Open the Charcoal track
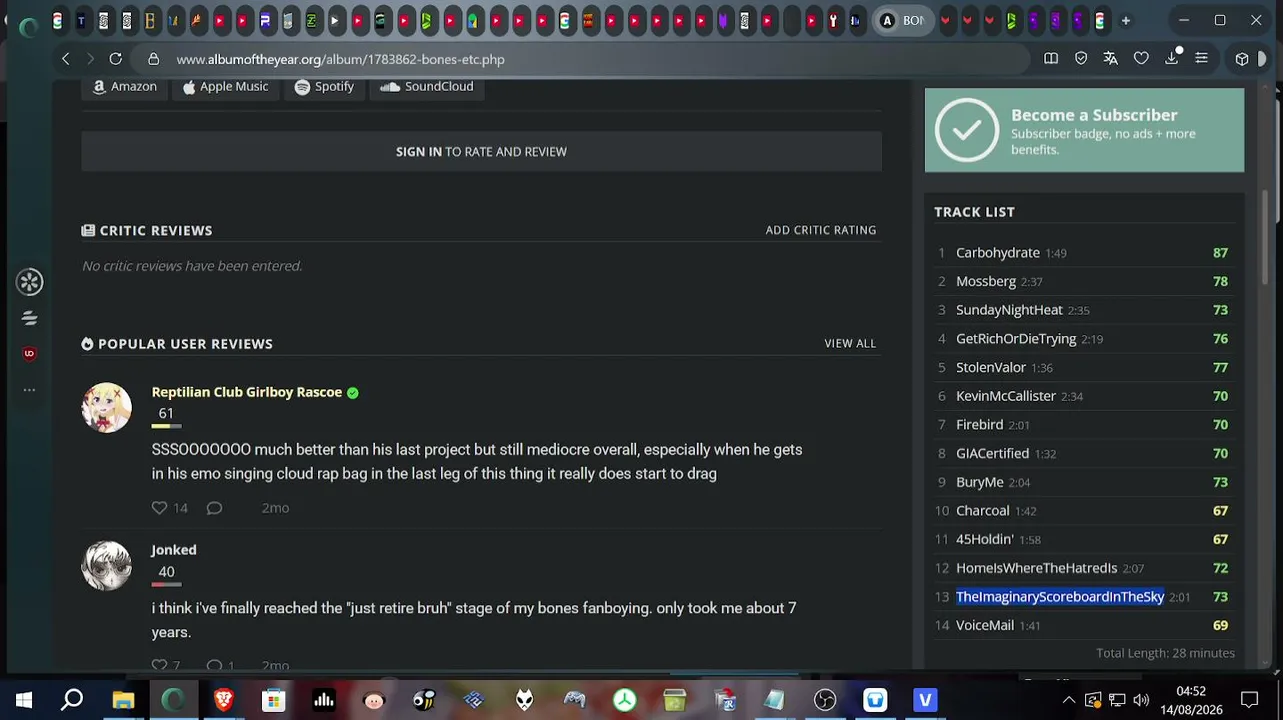The height and width of the screenshot is (720, 1283). pyautogui.click(x=983, y=511)
